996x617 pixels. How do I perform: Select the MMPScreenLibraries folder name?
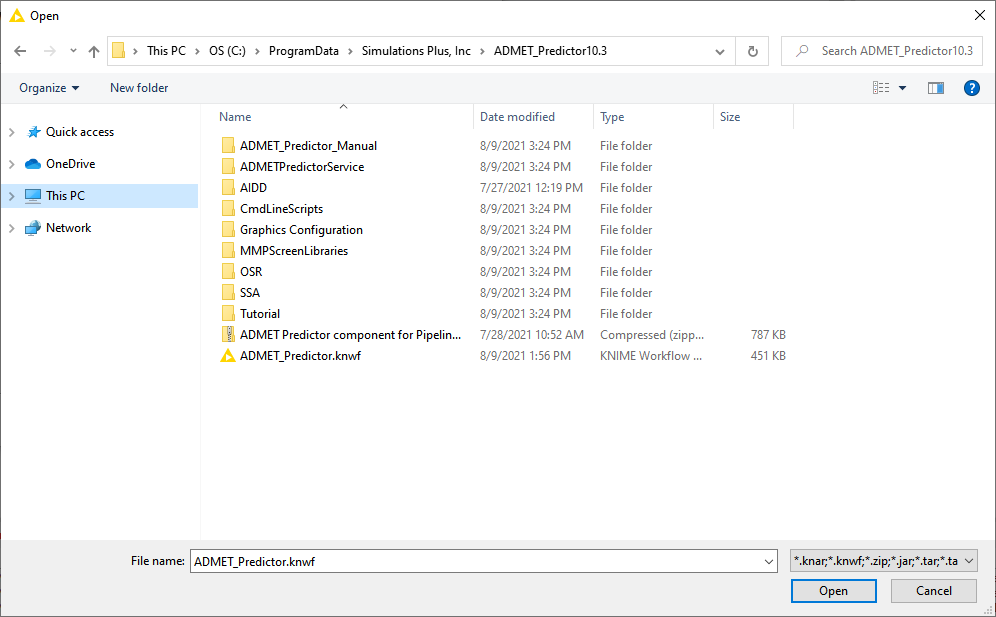294,251
